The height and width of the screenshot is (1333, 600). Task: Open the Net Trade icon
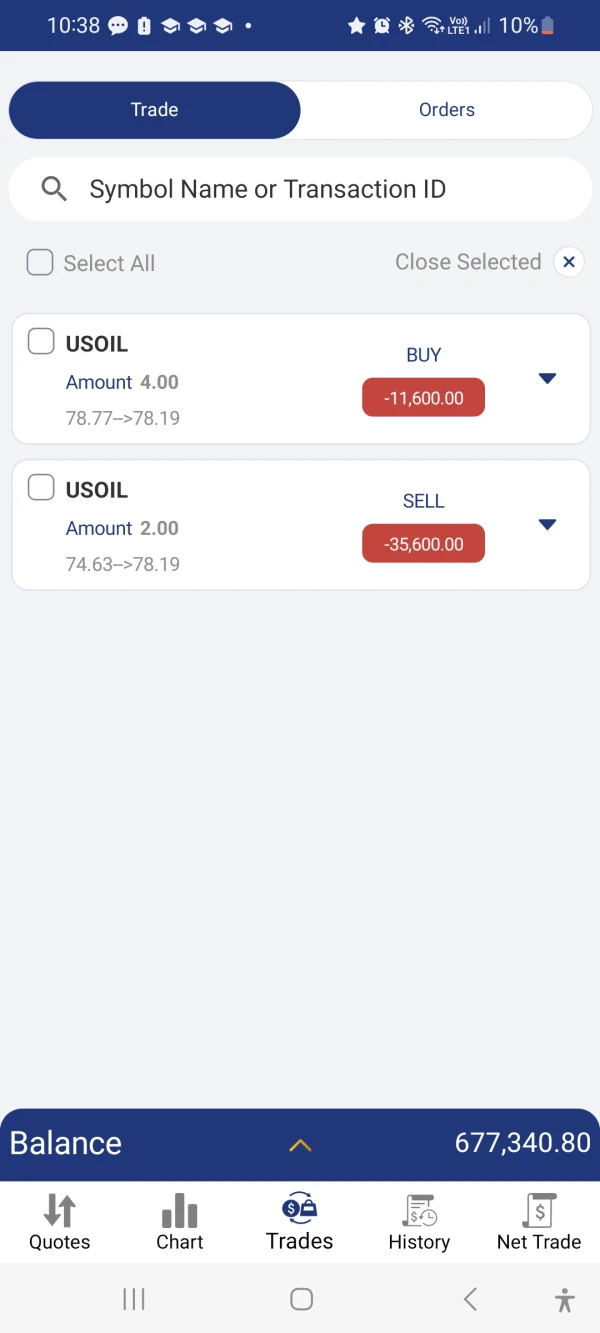pos(539,1211)
